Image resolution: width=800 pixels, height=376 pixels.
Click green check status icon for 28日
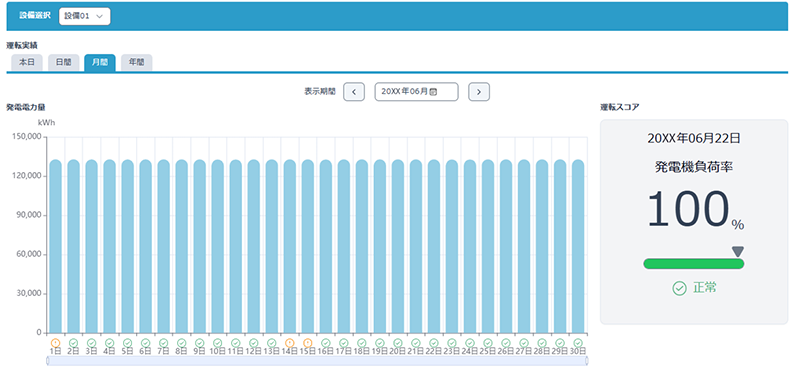(x=542, y=343)
